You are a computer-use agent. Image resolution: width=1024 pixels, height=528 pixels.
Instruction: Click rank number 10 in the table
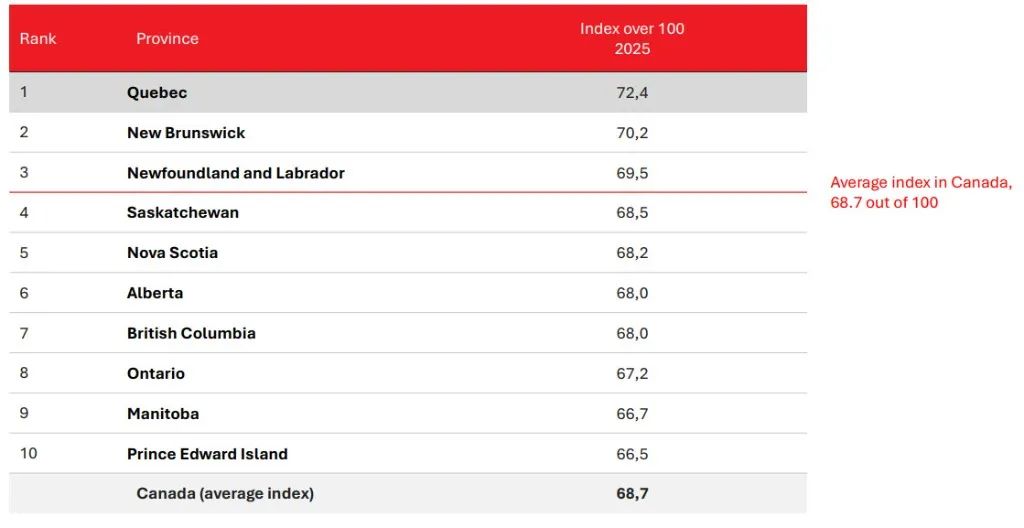click(x=28, y=454)
